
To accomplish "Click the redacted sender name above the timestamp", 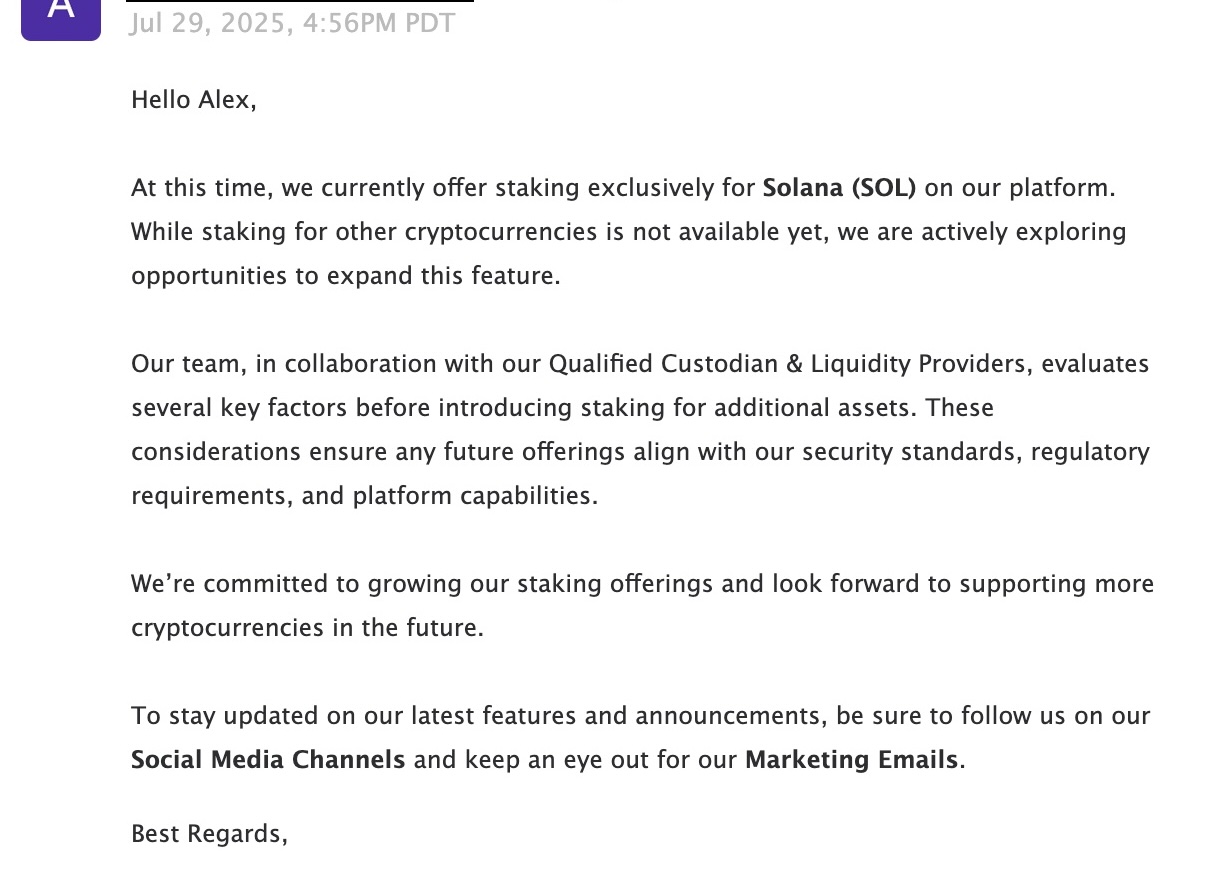I will click(x=300, y=2).
